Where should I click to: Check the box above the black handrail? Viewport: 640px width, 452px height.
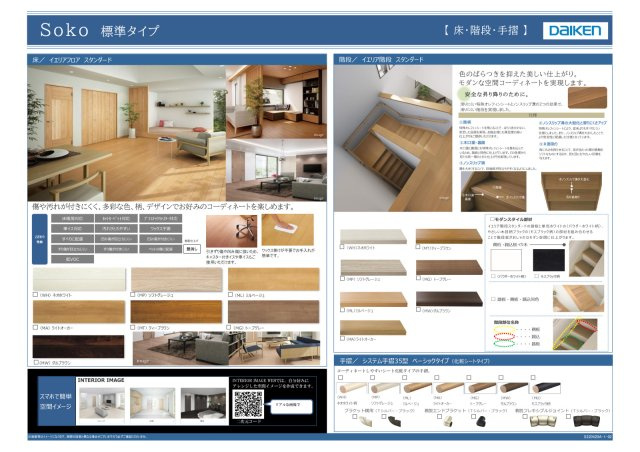(x=533, y=378)
